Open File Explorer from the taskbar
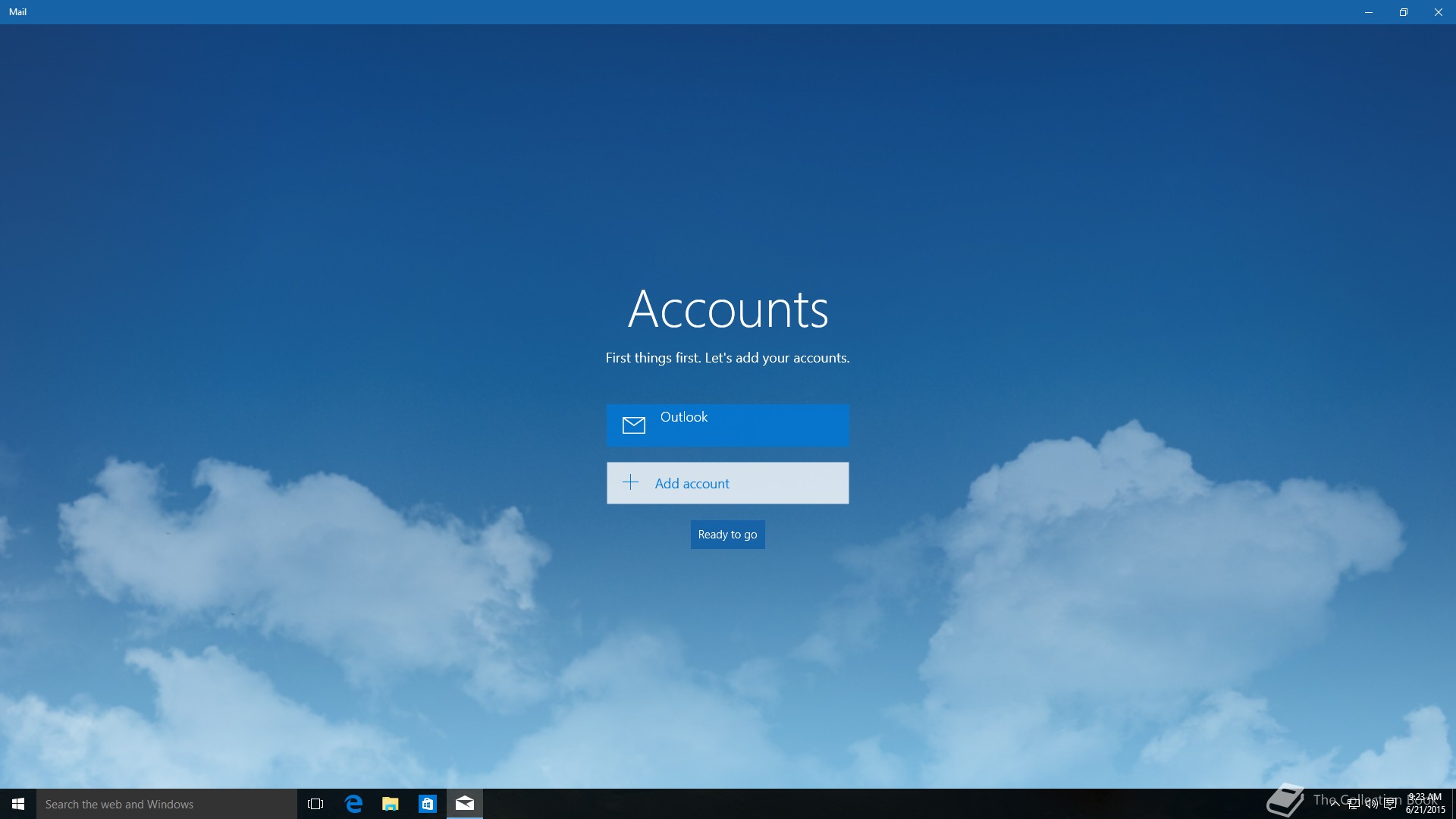1456x819 pixels. tap(391, 804)
